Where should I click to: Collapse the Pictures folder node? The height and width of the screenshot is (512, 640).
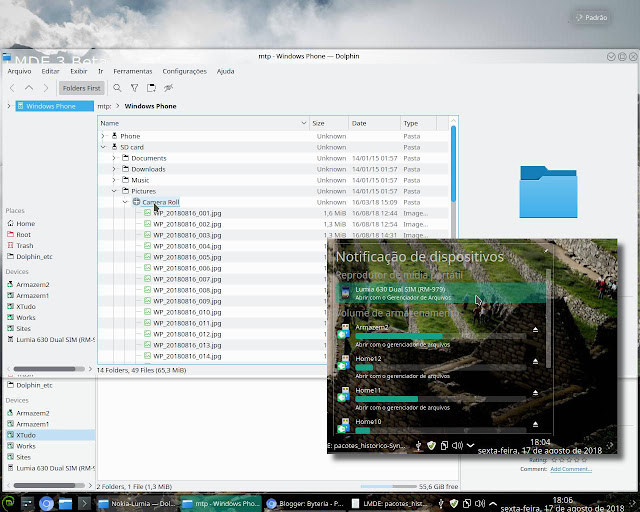114,191
